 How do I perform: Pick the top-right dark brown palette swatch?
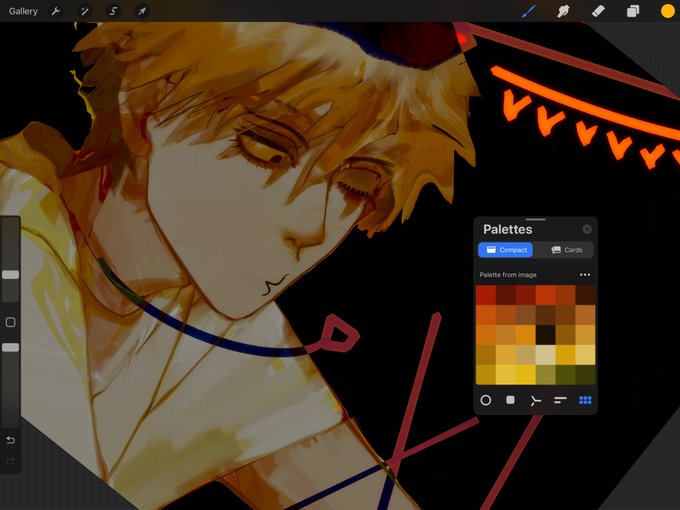(585, 295)
